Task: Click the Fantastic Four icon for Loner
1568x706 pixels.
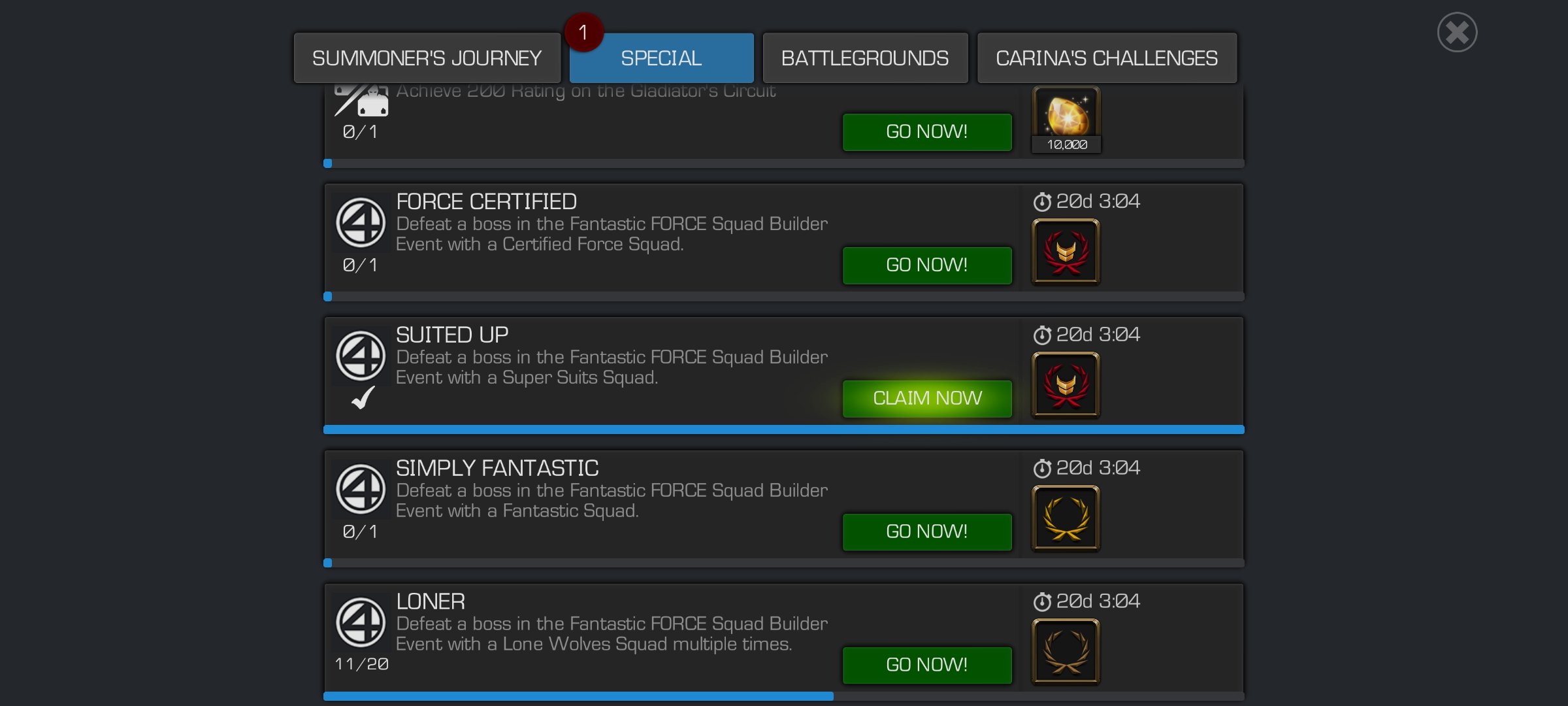Action: (x=360, y=622)
